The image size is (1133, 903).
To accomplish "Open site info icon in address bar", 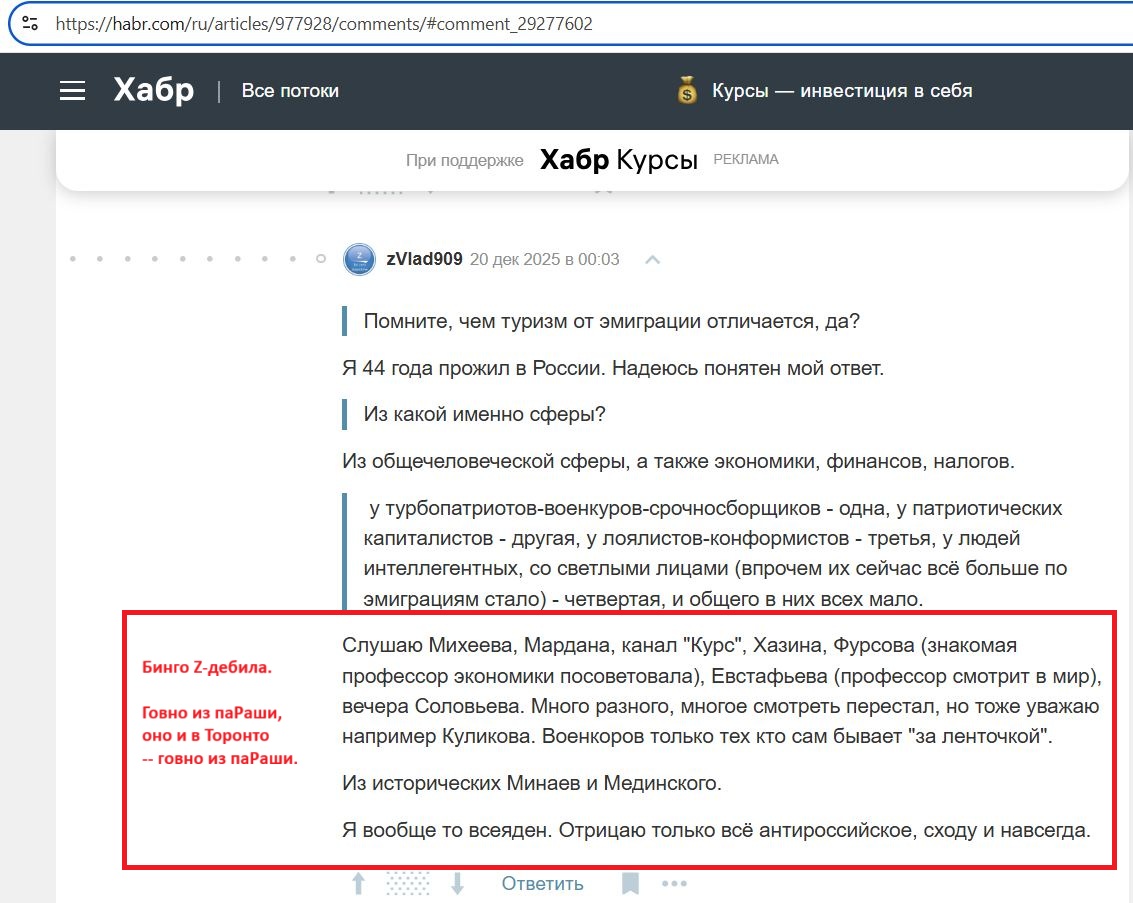I will pos(30,23).
